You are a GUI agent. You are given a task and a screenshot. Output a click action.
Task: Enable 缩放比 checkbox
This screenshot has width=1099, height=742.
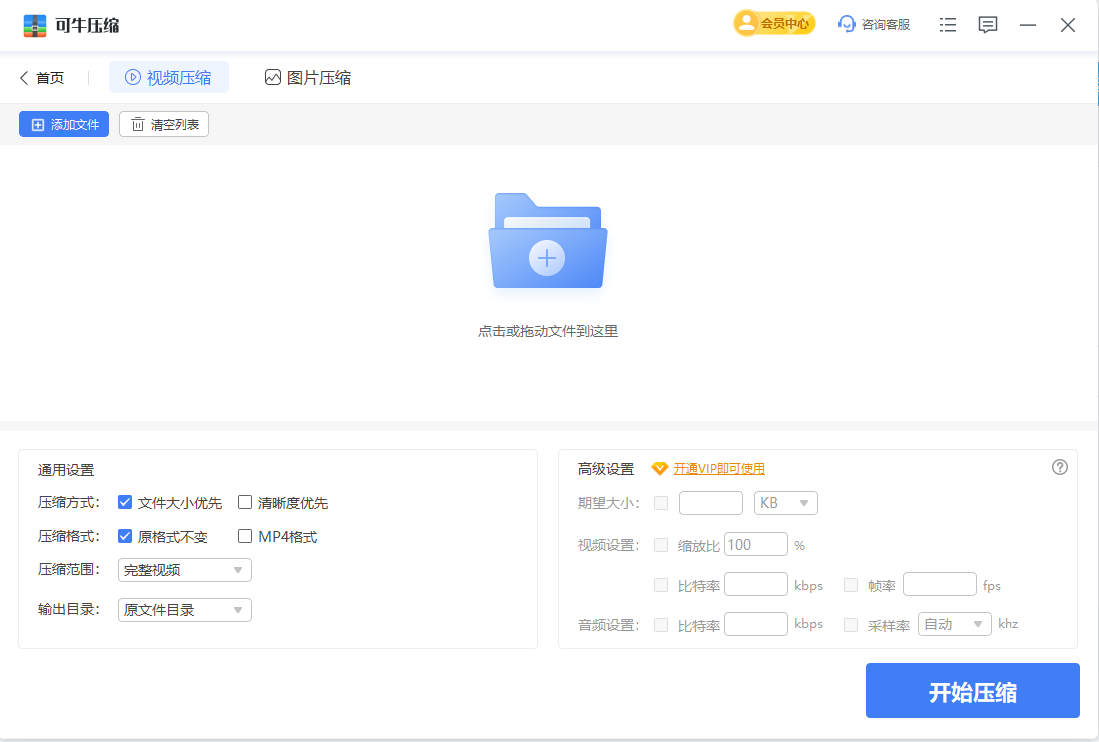click(661, 545)
